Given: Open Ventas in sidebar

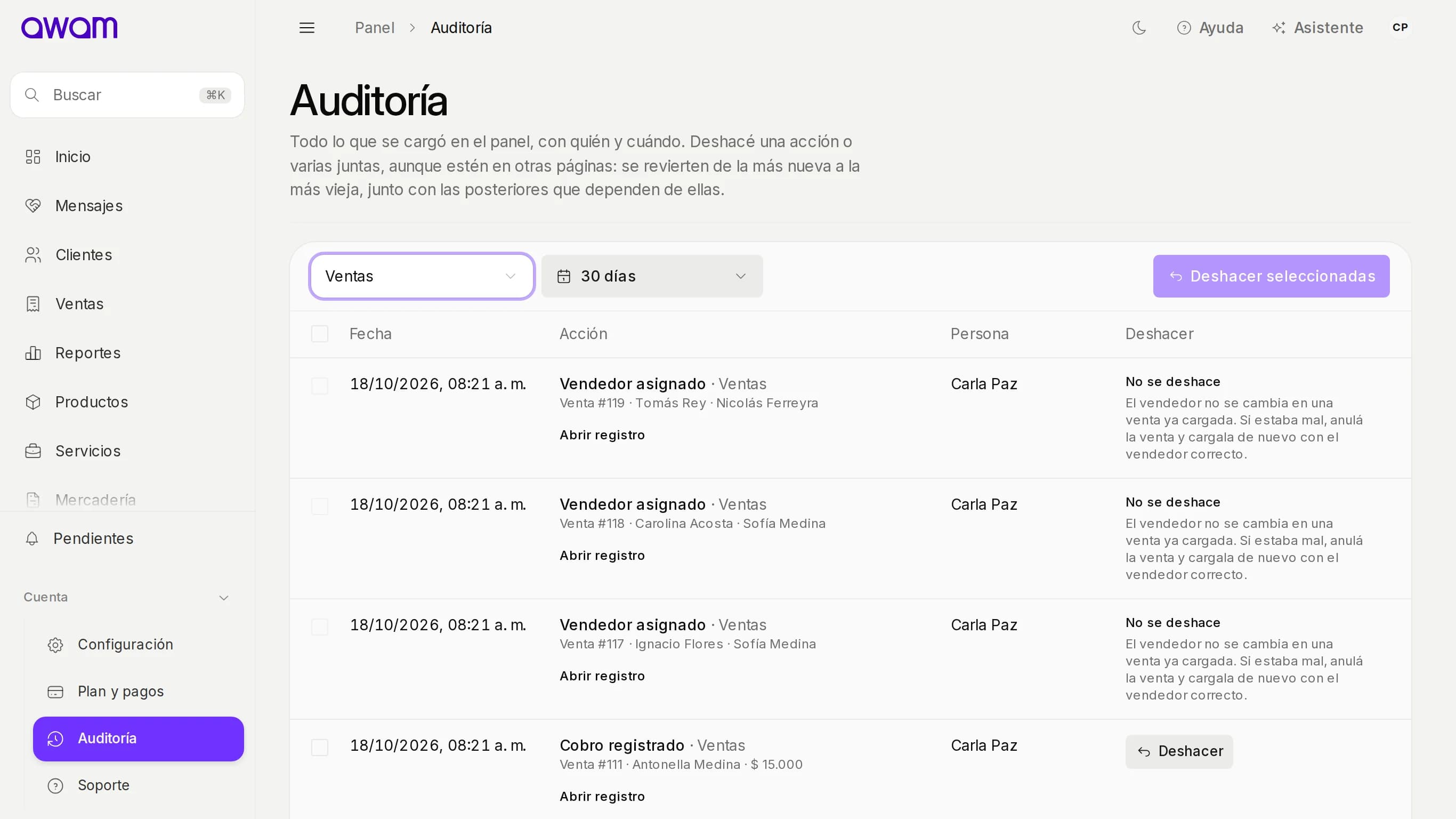Looking at the screenshot, I should [x=127, y=304].
